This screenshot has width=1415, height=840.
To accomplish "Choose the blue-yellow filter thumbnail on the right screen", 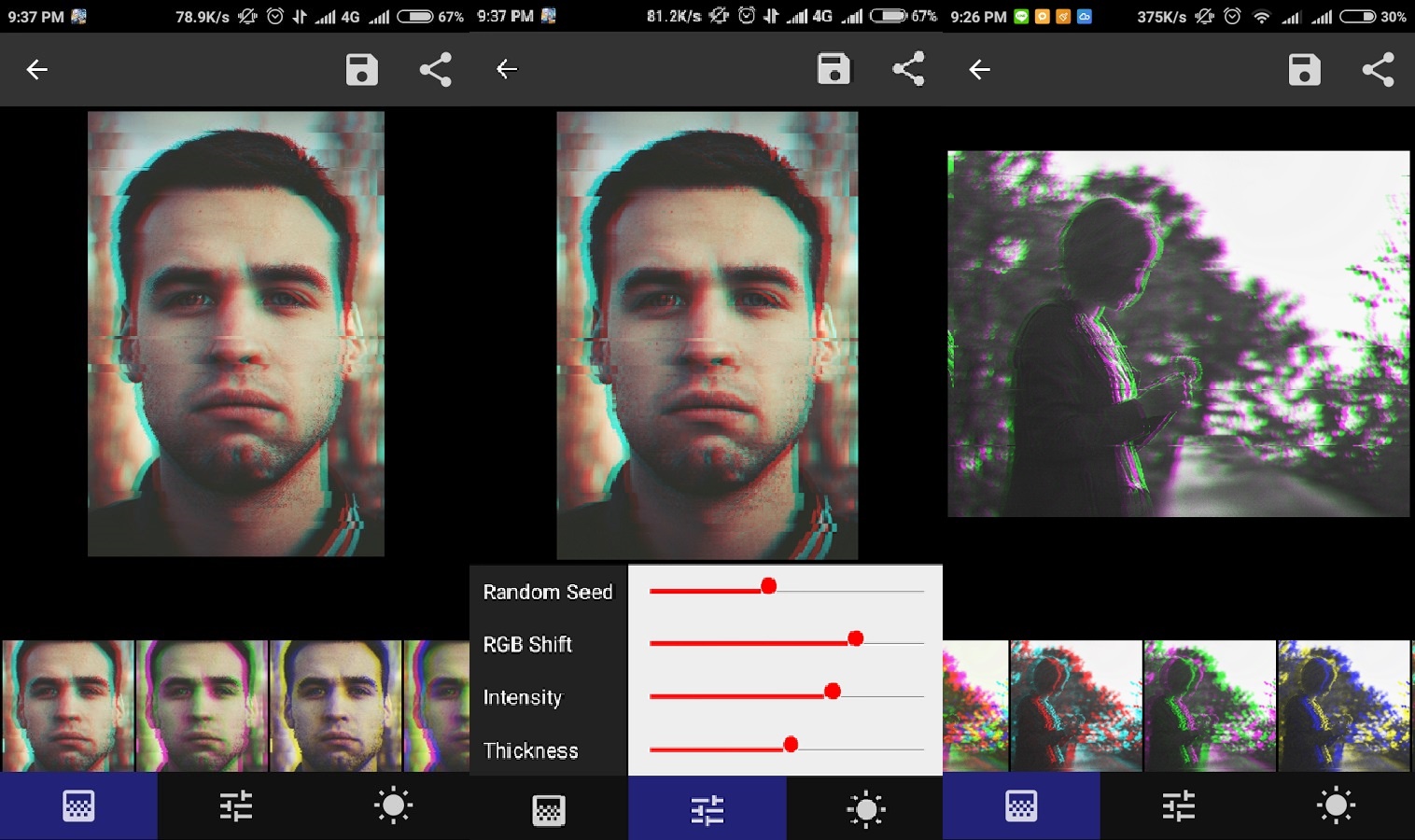I will click(x=1343, y=706).
